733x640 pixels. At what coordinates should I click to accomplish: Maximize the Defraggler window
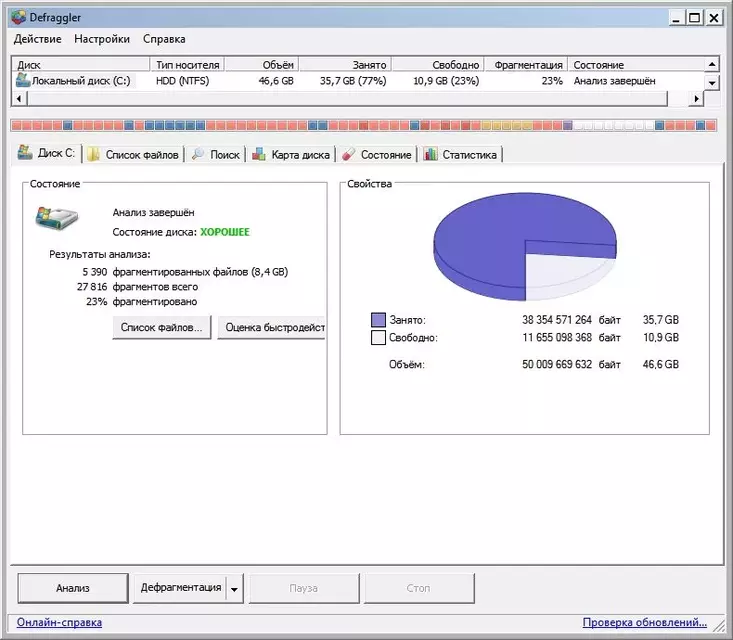pyautogui.click(x=695, y=18)
